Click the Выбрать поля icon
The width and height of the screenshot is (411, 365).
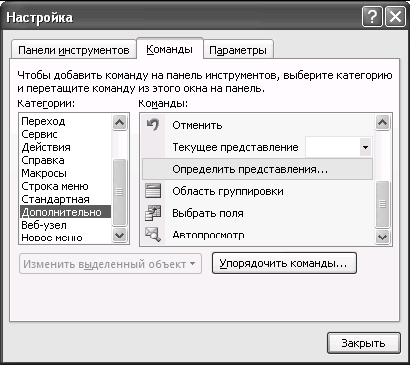coord(153,213)
